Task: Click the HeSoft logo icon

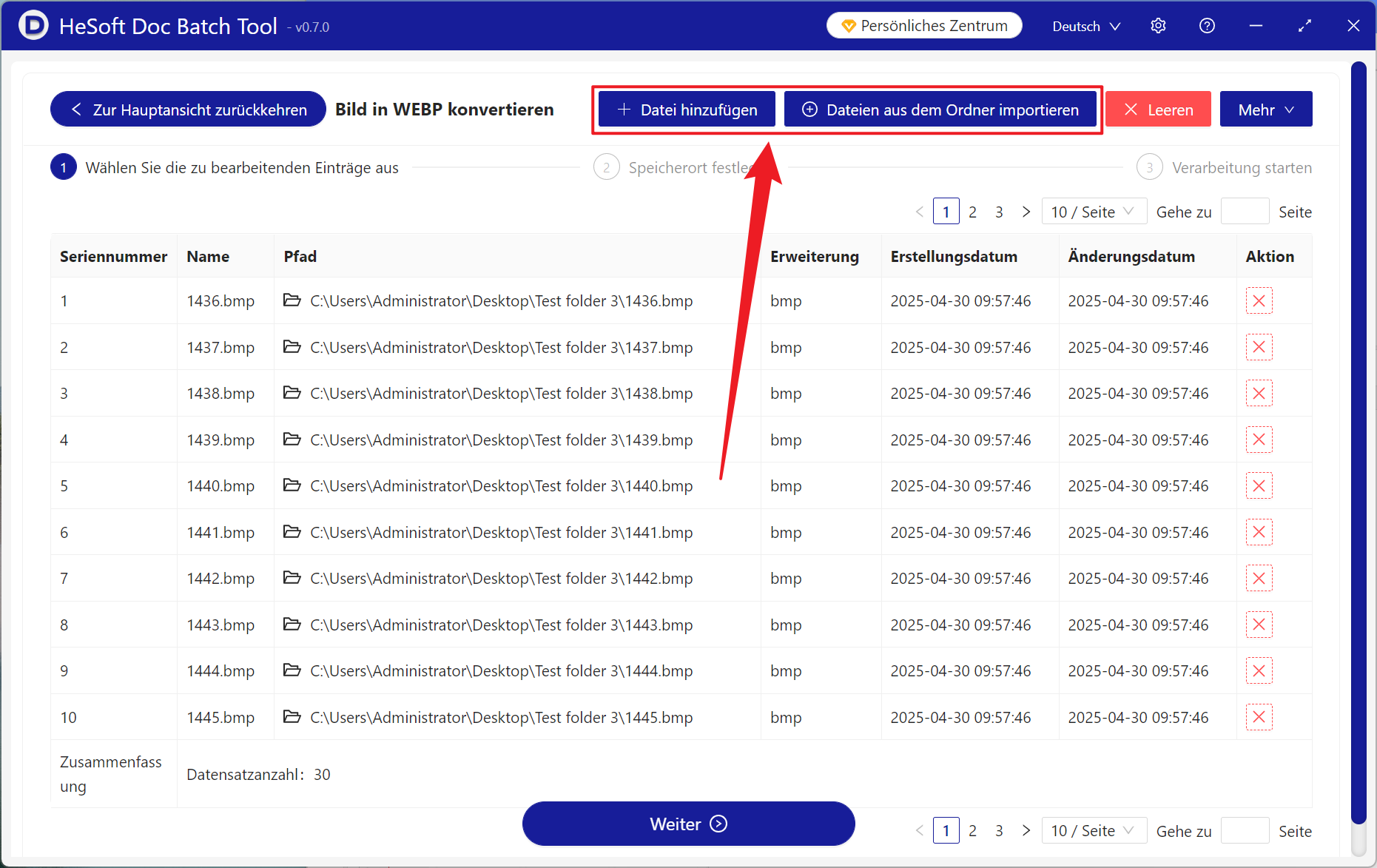Action: click(x=33, y=26)
